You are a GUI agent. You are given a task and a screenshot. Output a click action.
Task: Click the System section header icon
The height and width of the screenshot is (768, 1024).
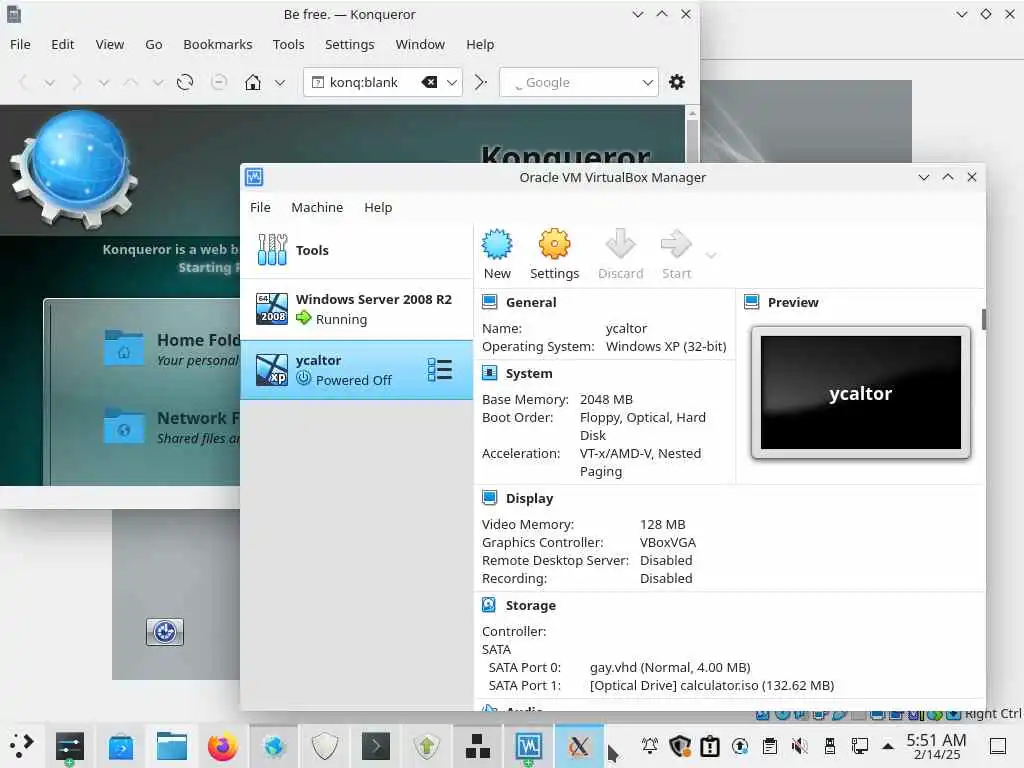[x=489, y=373]
